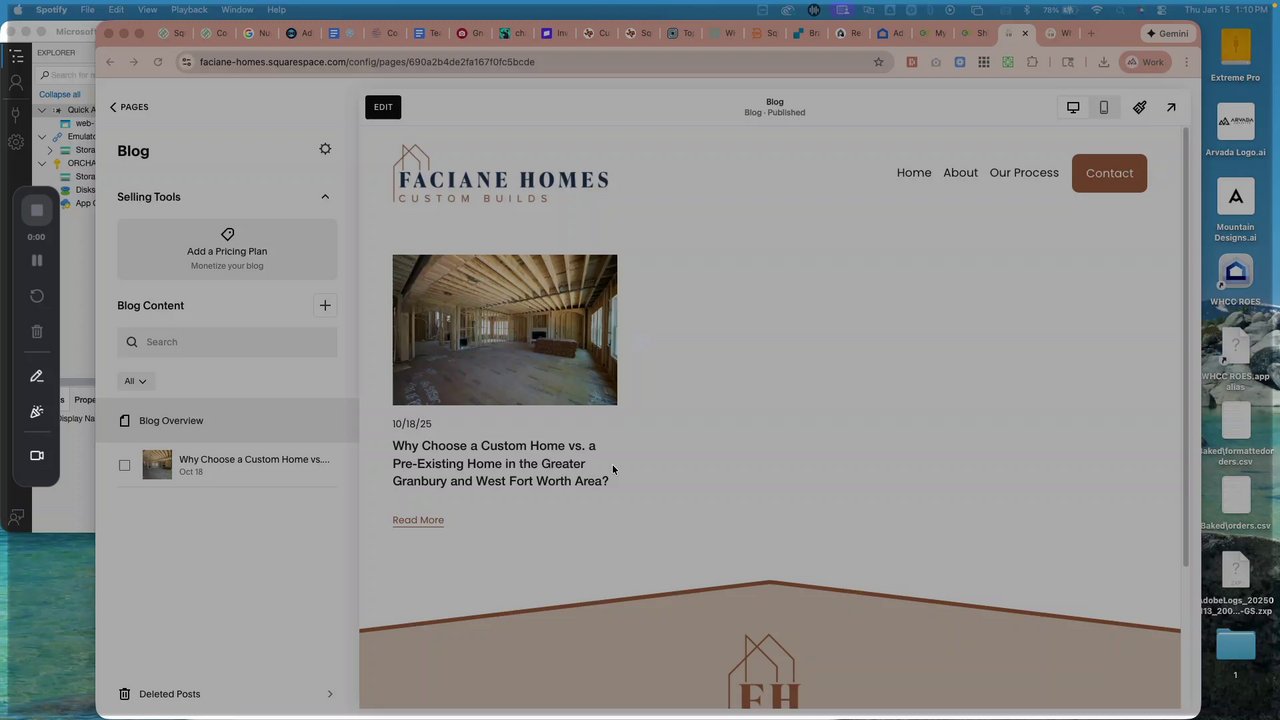1280x720 pixels.
Task: Open Spotify View menu
Action: tap(147, 9)
